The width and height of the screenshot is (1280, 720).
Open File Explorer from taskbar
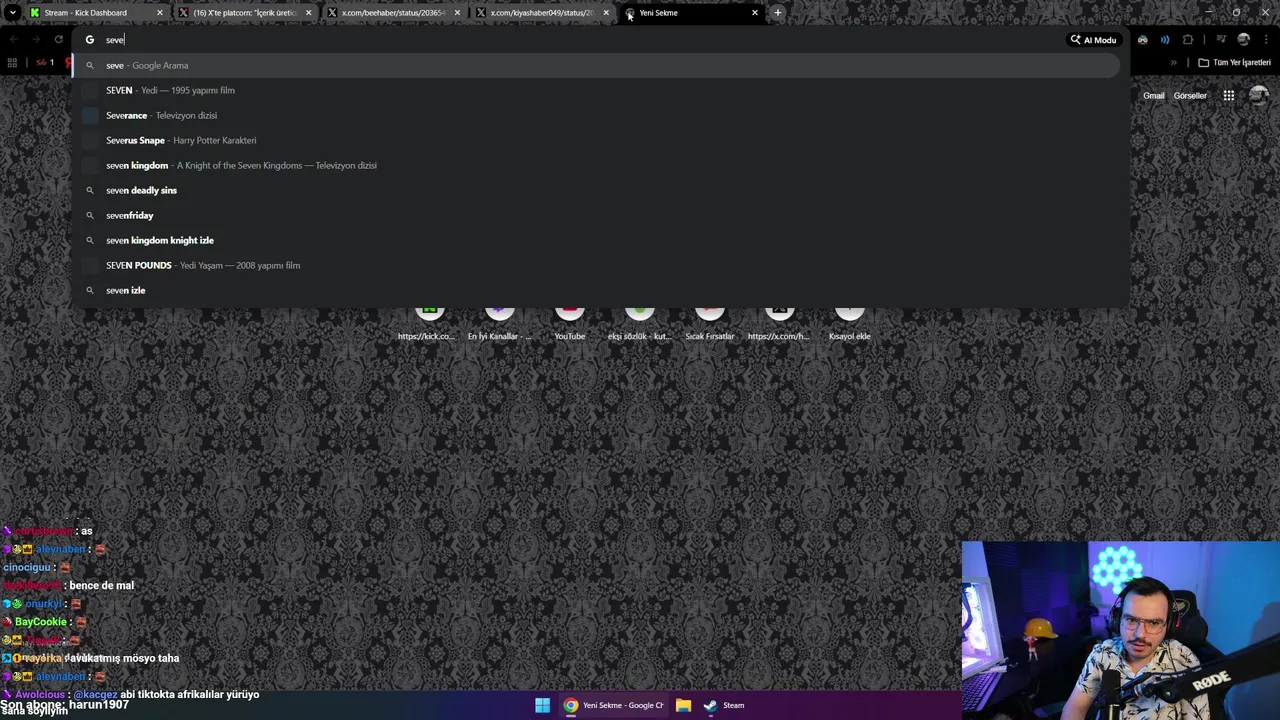tap(683, 705)
